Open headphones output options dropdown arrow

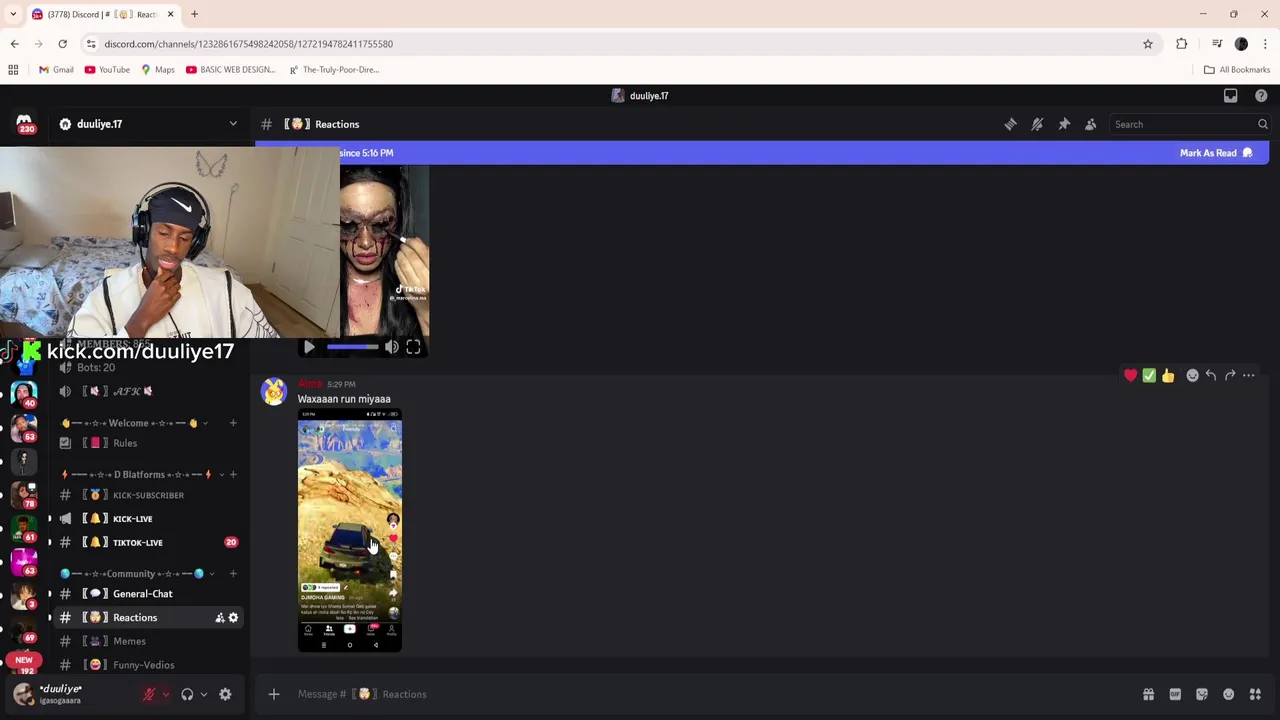(x=203, y=694)
